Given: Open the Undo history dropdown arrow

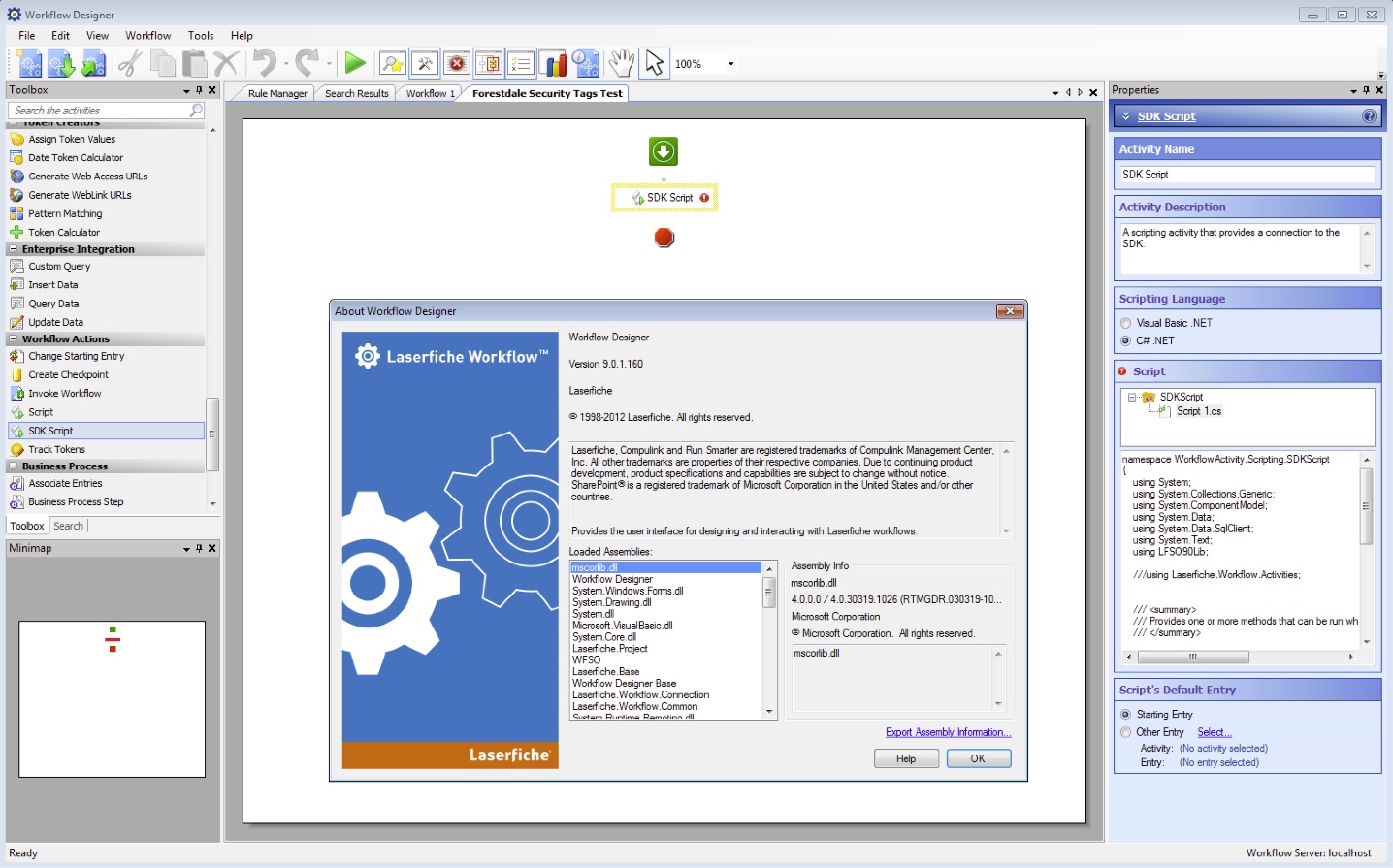Looking at the screenshot, I should [x=286, y=64].
